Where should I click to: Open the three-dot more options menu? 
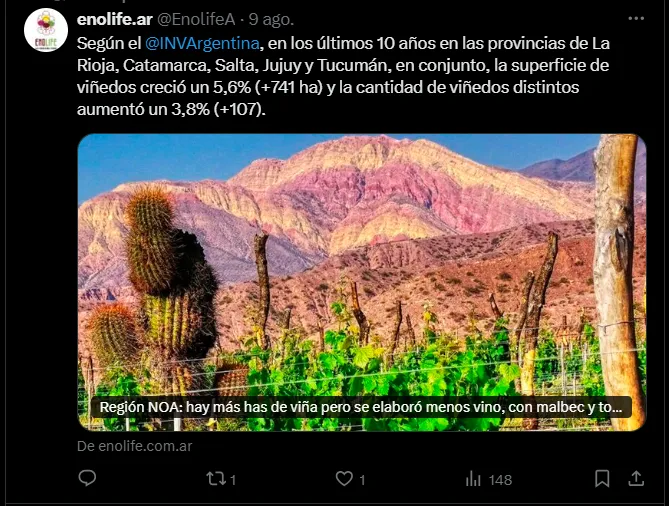tap(636, 19)
